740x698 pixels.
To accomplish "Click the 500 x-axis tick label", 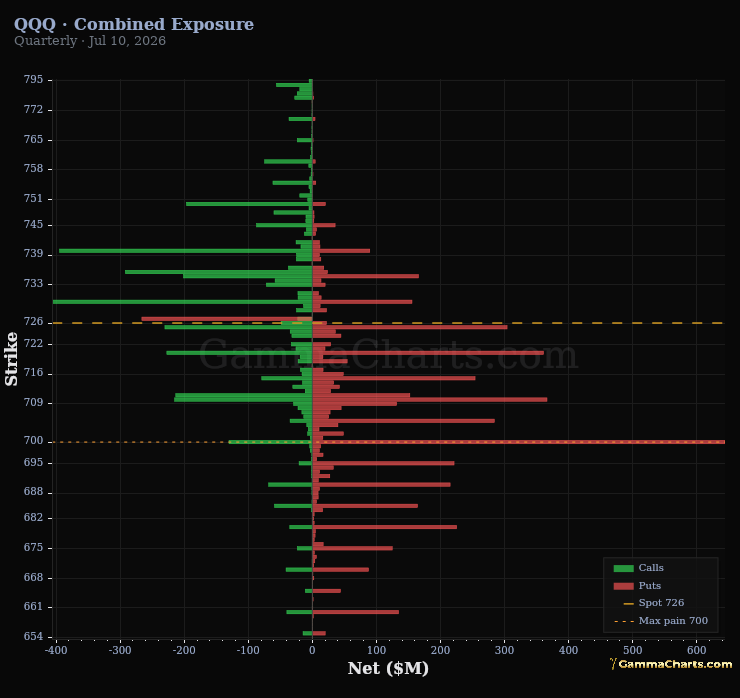I will click(632, 650).
